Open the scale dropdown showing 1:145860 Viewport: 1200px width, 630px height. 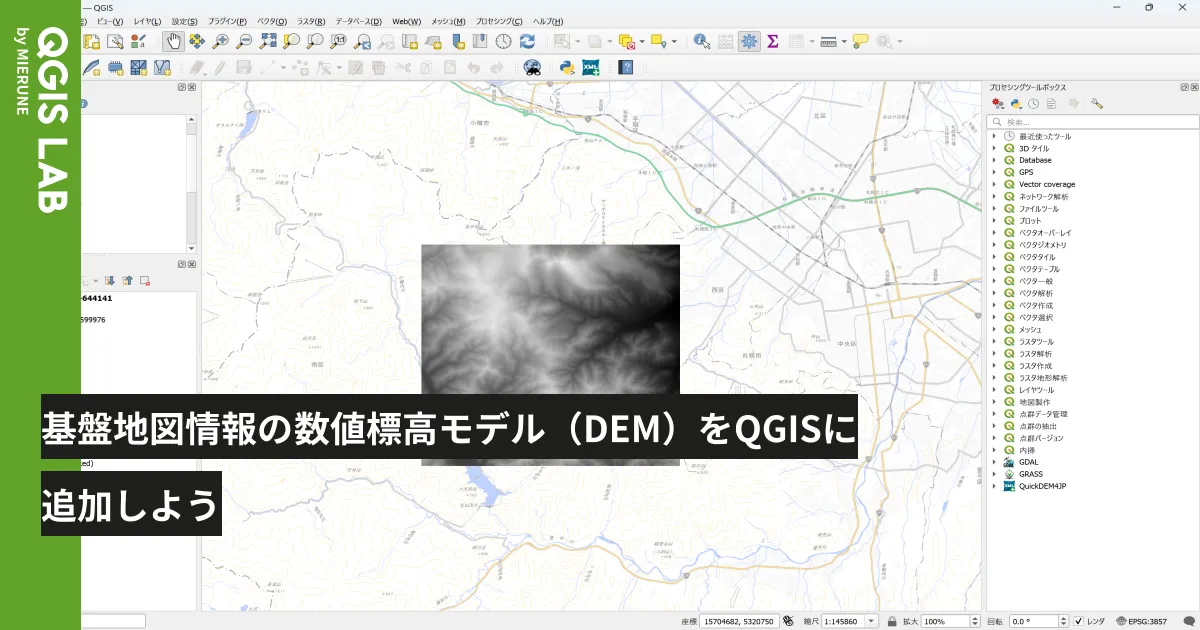click(869, 620)
